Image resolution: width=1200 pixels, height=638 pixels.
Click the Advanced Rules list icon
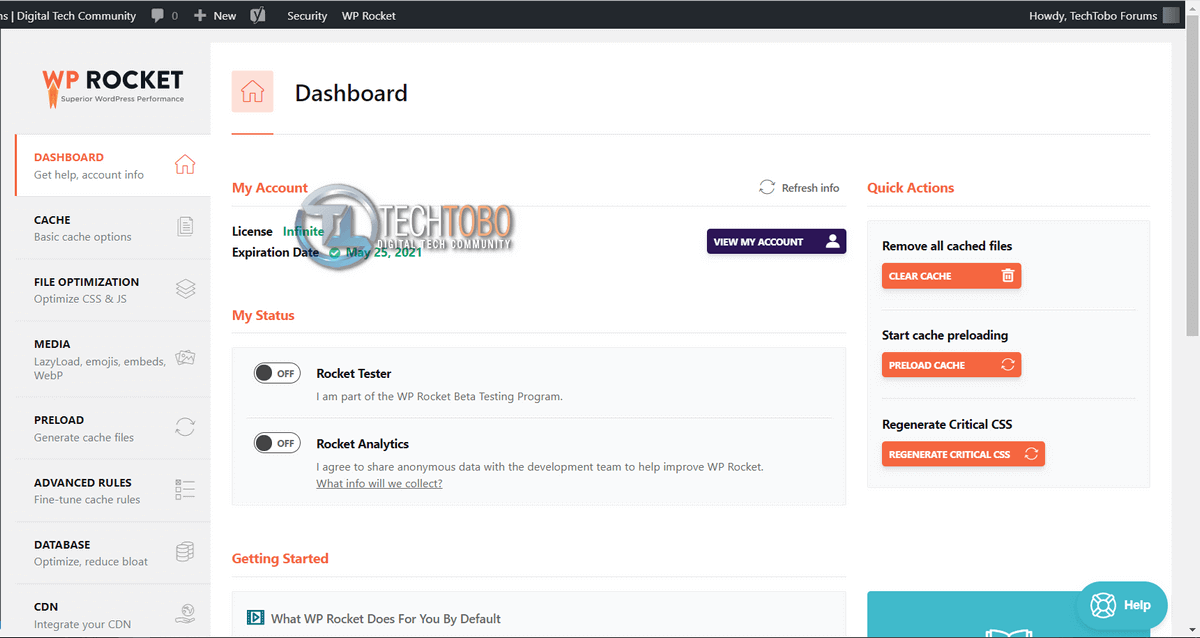pyautogui.click(x=185, y=489)
